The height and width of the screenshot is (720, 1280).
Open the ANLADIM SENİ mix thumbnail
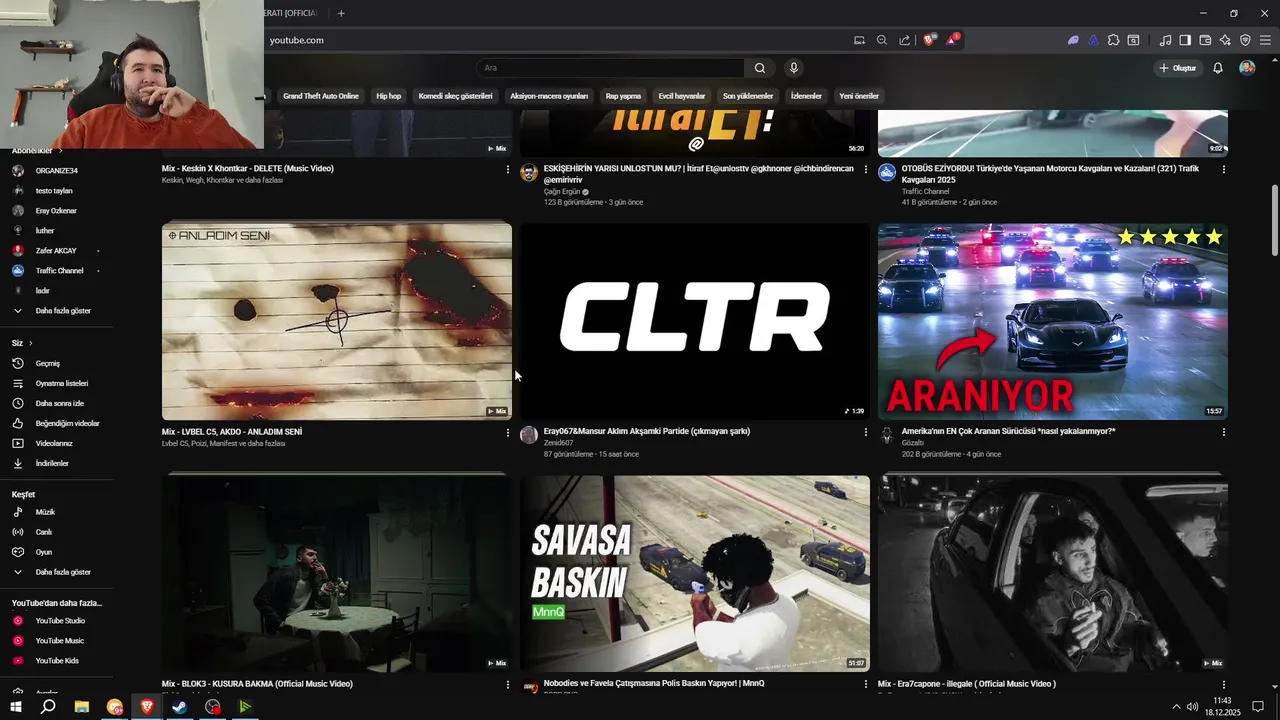pos(337,321)
